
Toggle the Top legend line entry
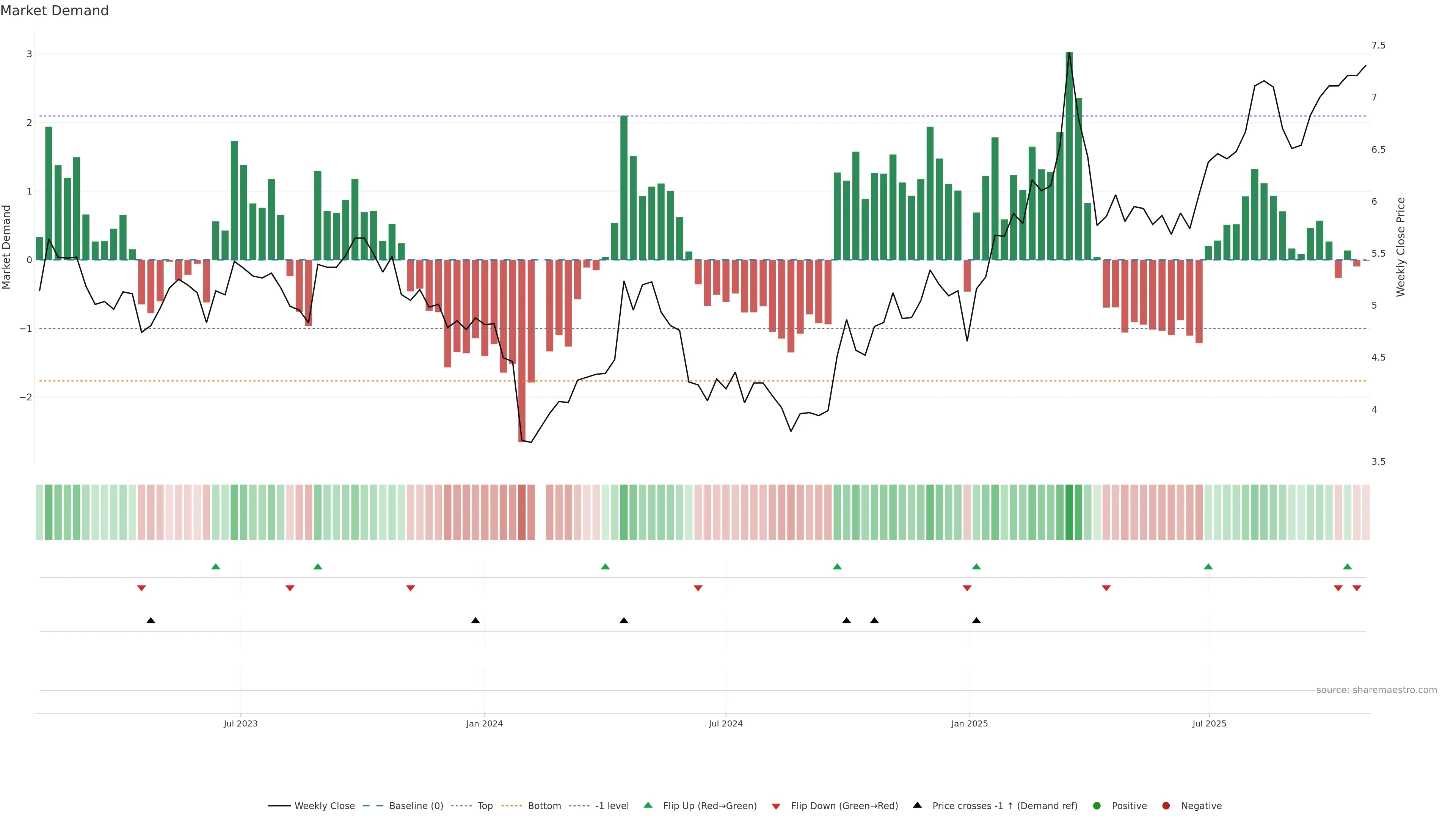pyautogui.click(x=485, y=805)
